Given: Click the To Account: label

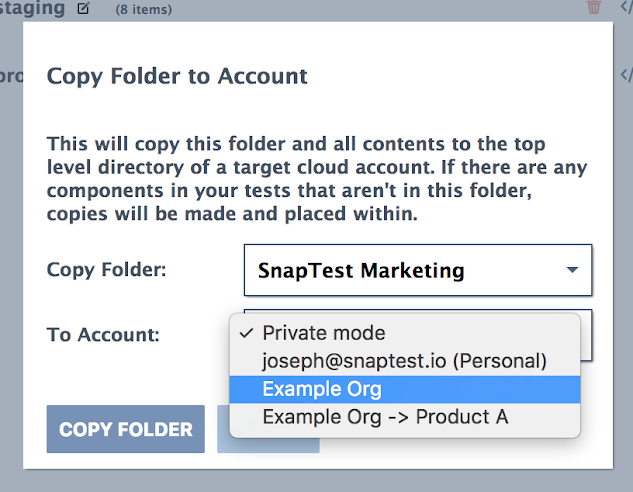Looking at the screenshot, I should click(x=103, y=335).
